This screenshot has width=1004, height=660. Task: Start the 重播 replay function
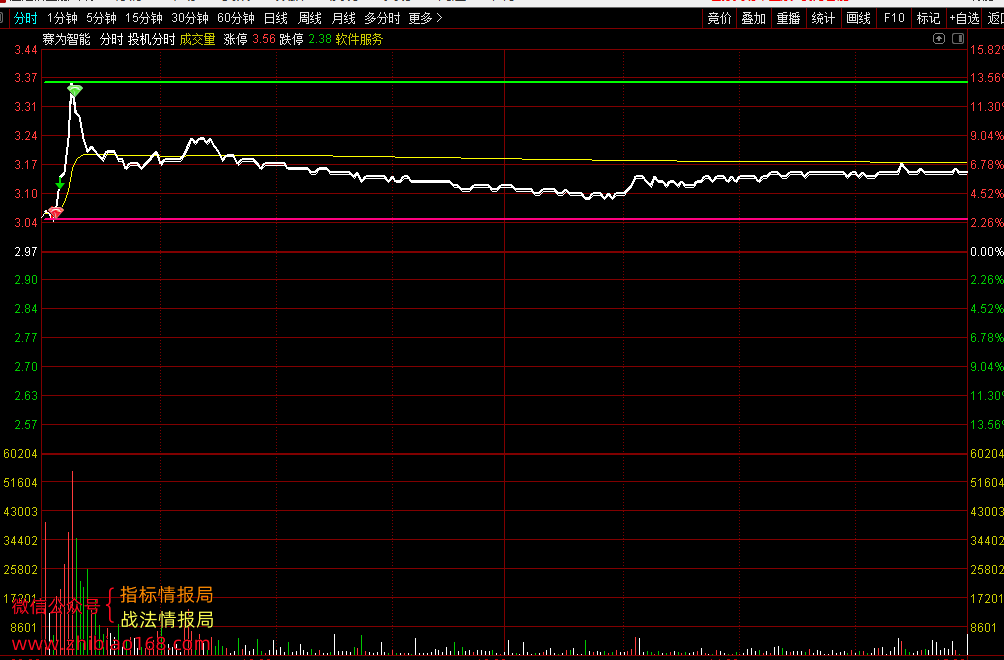click(788, 19)
